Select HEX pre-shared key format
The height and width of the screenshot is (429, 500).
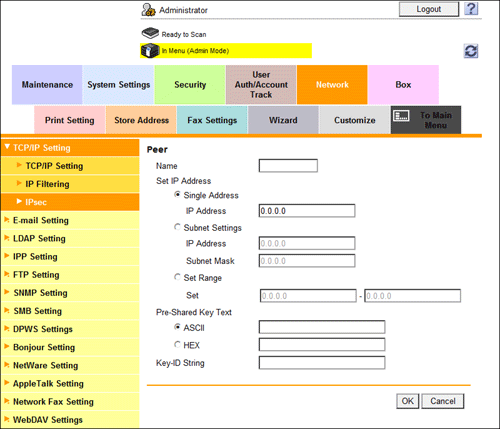point(178,344)
